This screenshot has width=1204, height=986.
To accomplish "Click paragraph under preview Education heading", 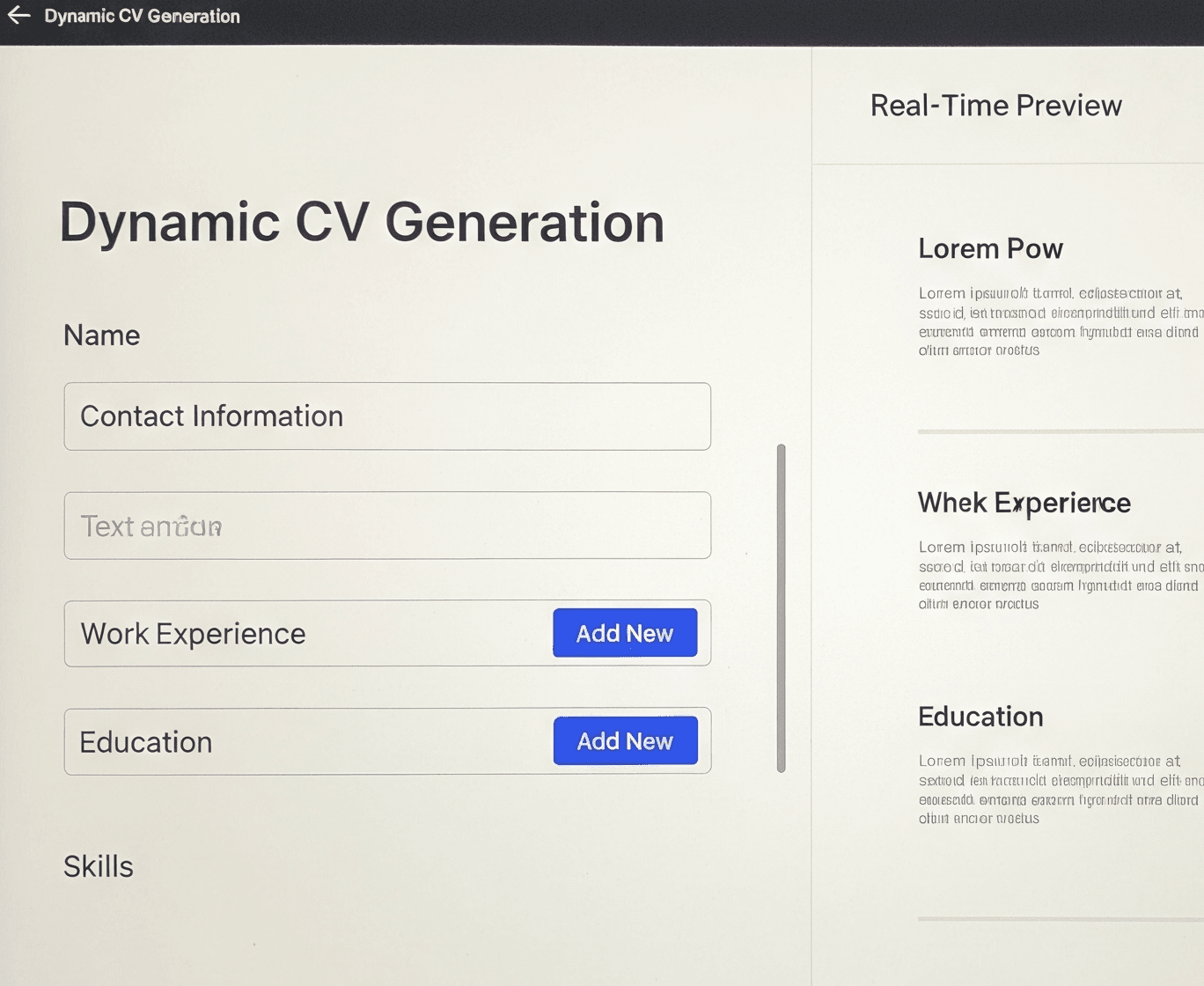I will point(1056,789).
